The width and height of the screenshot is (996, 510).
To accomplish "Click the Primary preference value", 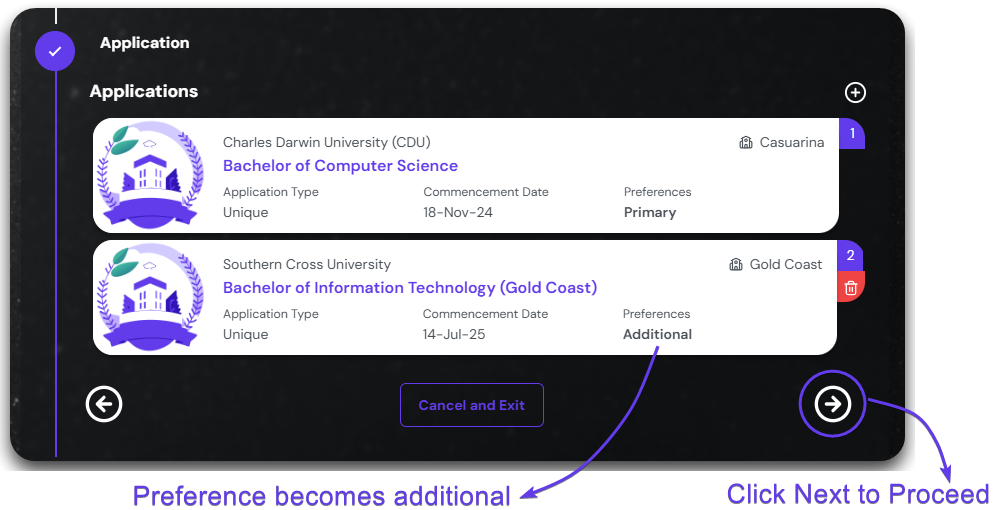I will [x=650, y=212].
